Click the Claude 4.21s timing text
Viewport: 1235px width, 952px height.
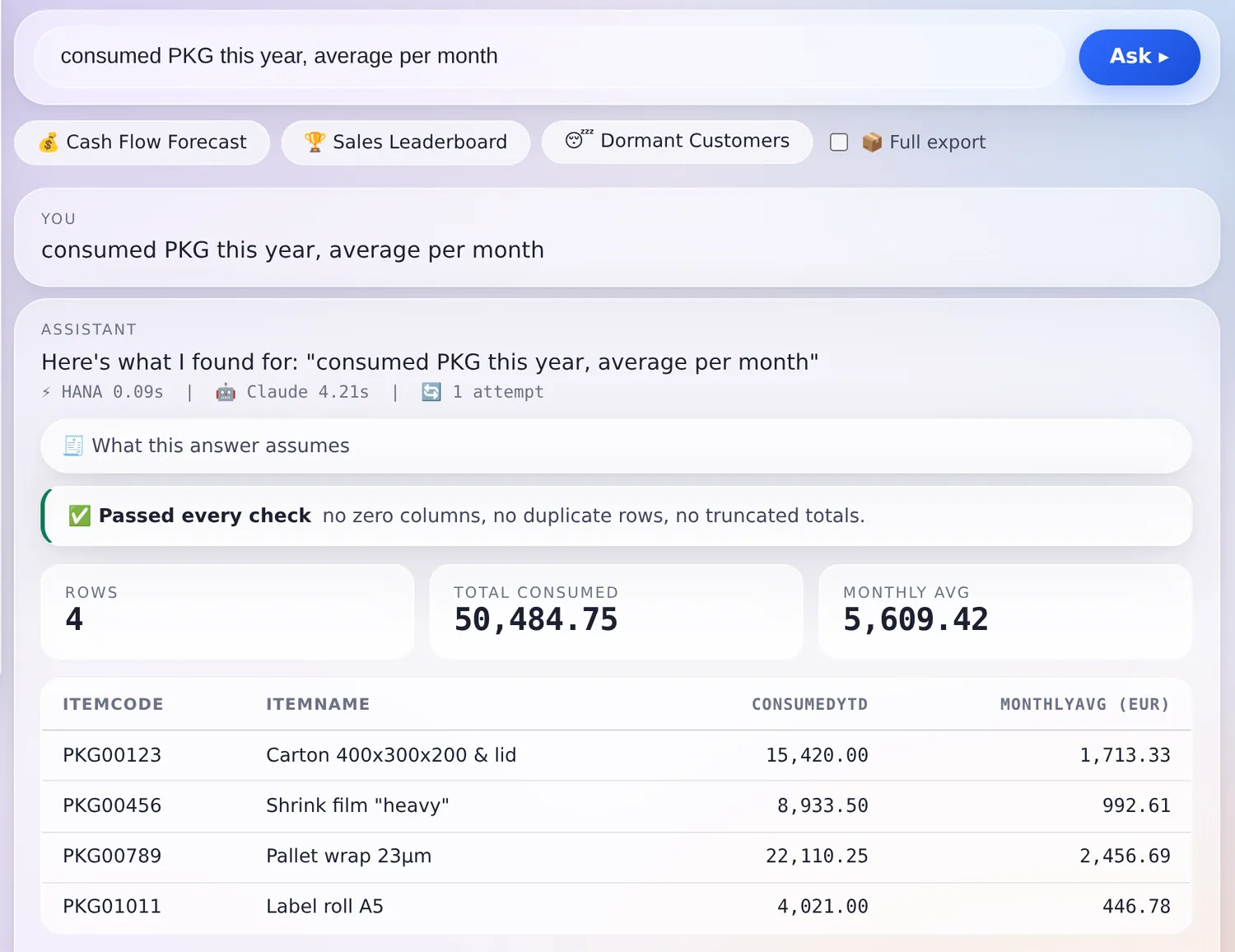point(308,392)
